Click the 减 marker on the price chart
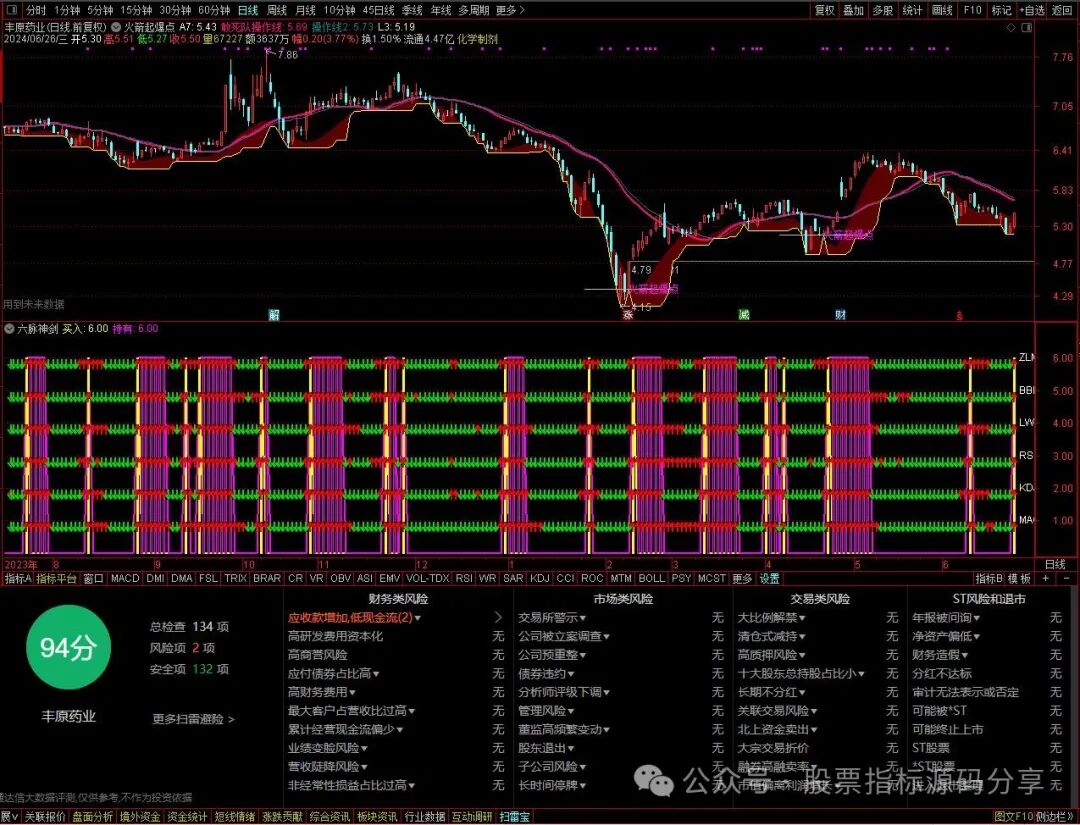 point(744,315)
